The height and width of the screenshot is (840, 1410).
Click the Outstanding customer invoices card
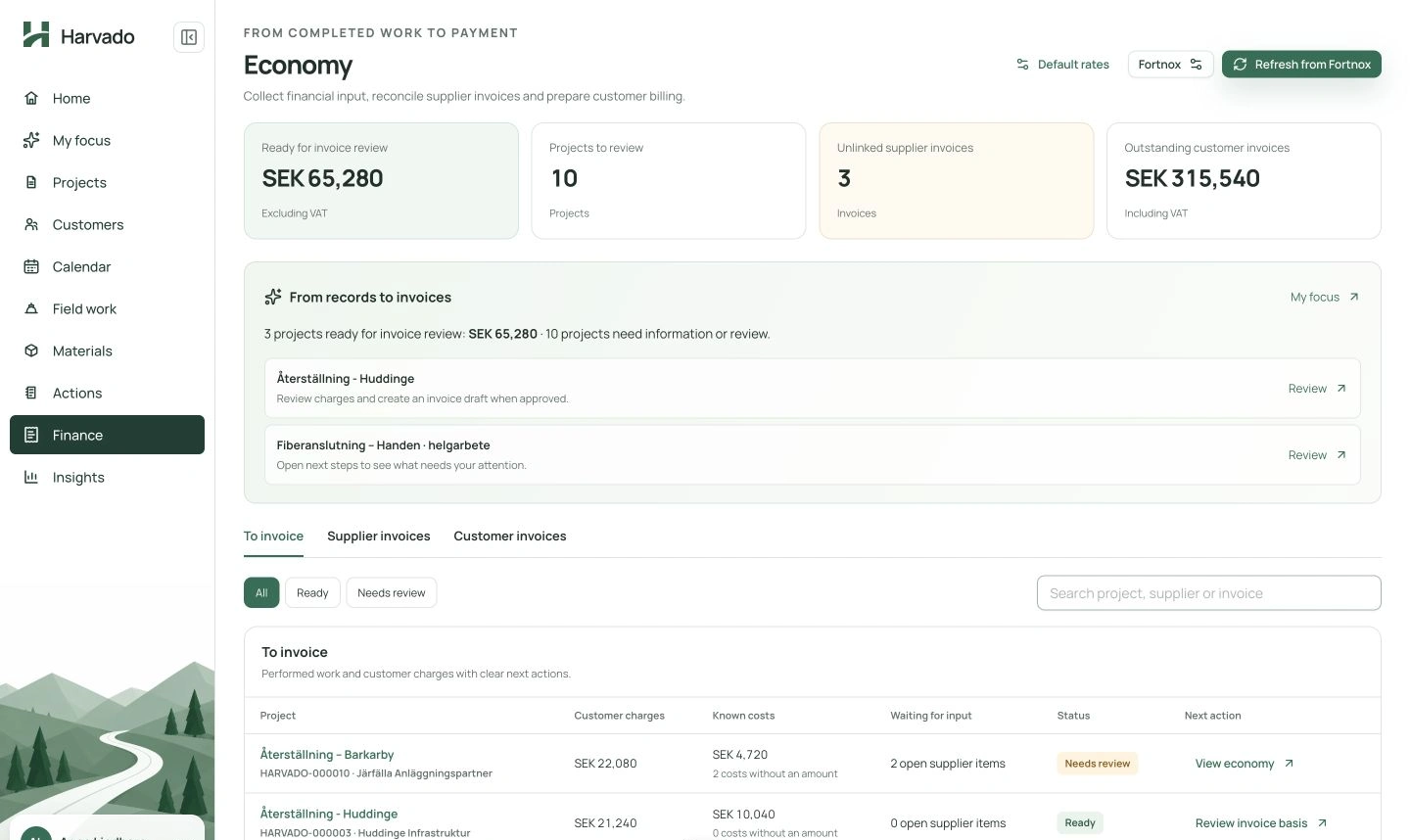[1244, 180]
